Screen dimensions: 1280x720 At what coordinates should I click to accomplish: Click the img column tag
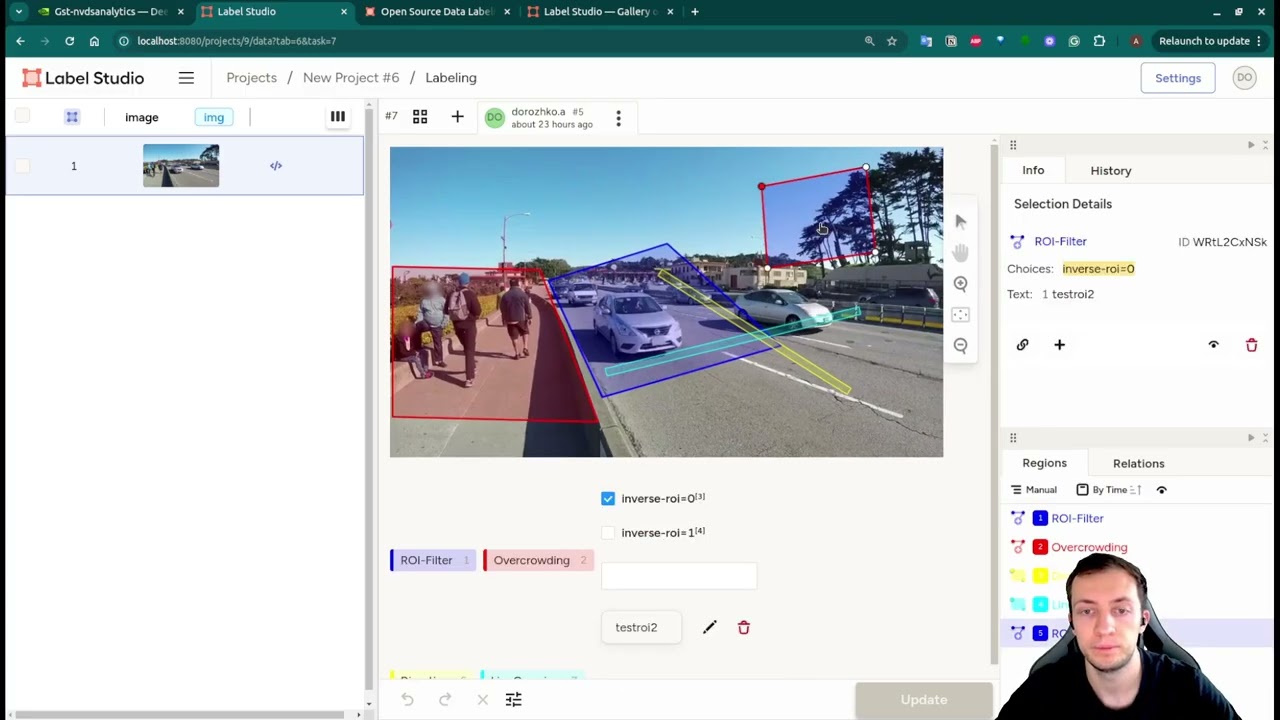(214, 117)
